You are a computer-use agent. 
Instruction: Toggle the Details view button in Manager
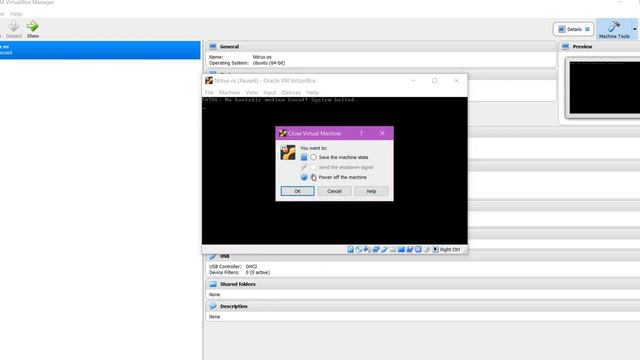click(x=573, y=29)
